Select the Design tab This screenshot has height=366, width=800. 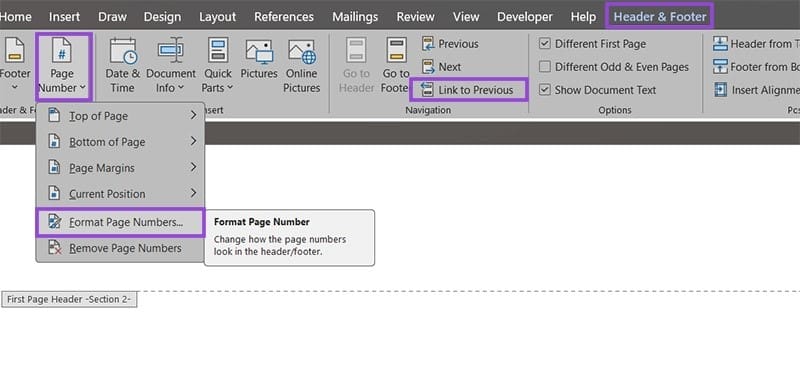pyautogui.click(x=162, y=17)
